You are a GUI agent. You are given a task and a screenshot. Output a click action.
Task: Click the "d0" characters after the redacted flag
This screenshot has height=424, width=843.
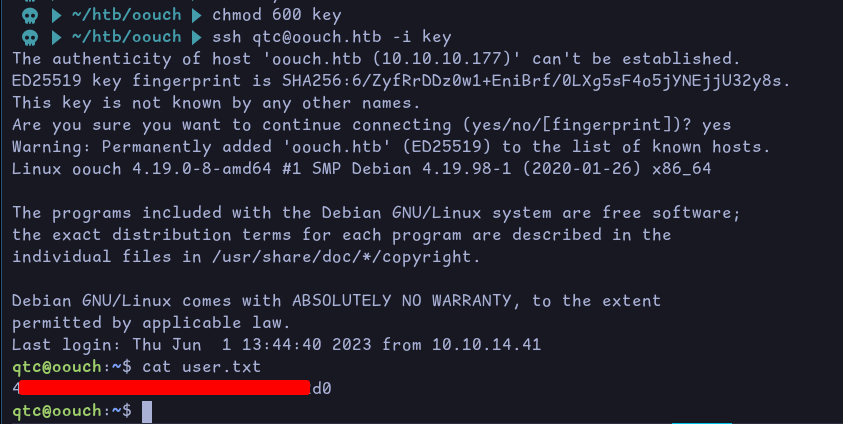(322, 388)
